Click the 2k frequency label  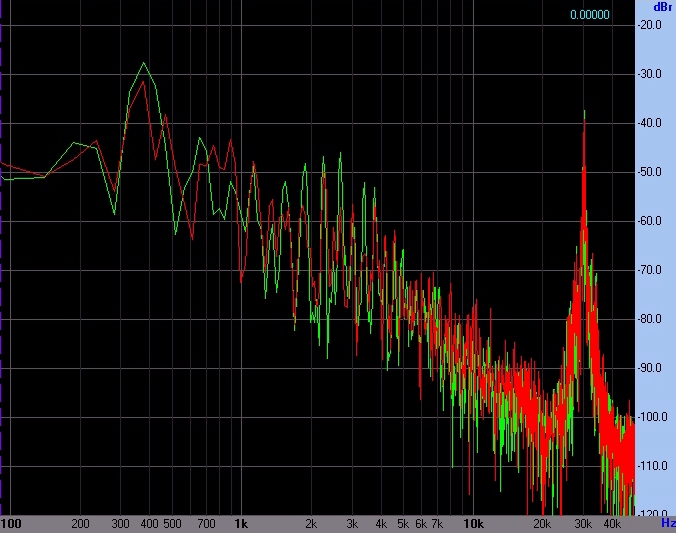pyautogui.click(x=311, y=524)
